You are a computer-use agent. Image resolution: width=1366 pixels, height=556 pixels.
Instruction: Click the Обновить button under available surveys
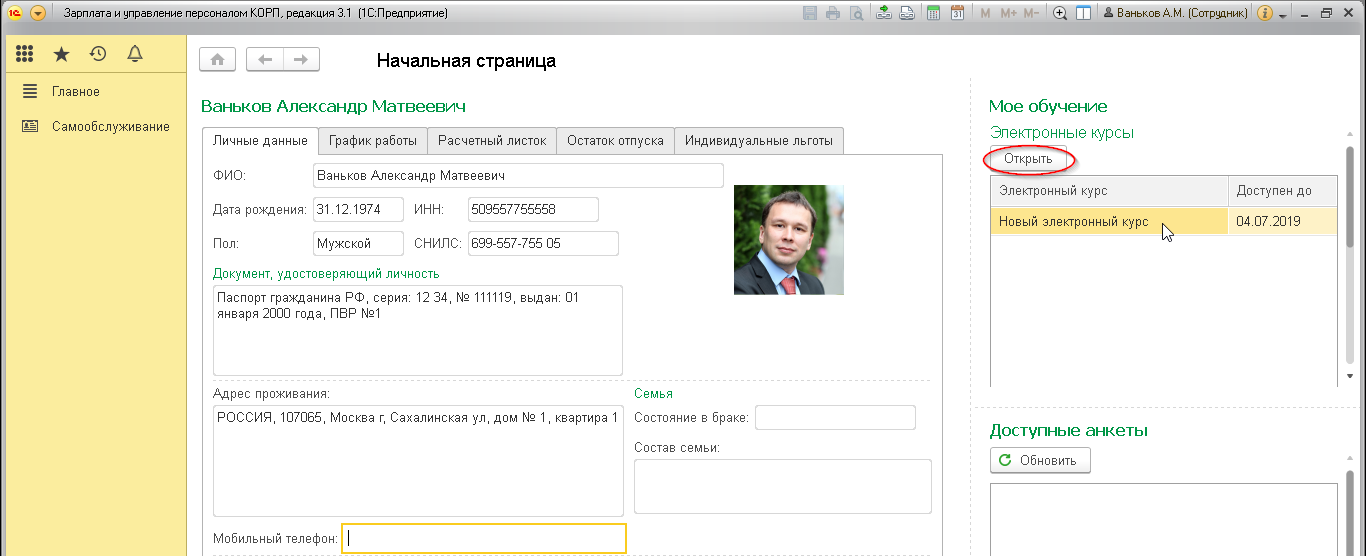tap(1040, 461)
